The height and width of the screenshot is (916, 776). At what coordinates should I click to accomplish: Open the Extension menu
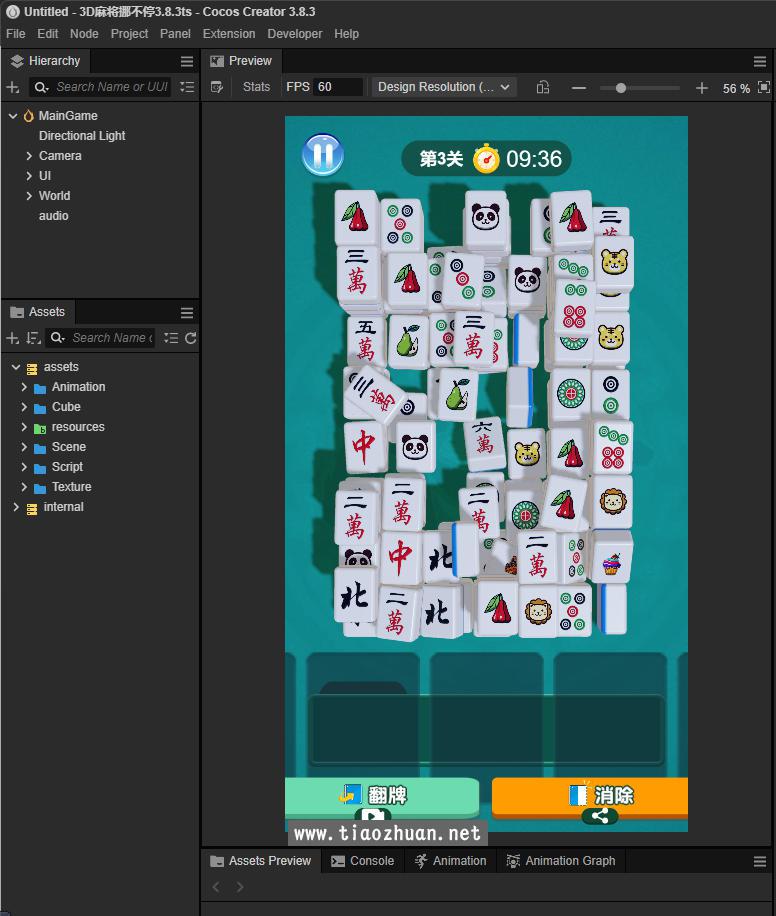pos(229,34)
